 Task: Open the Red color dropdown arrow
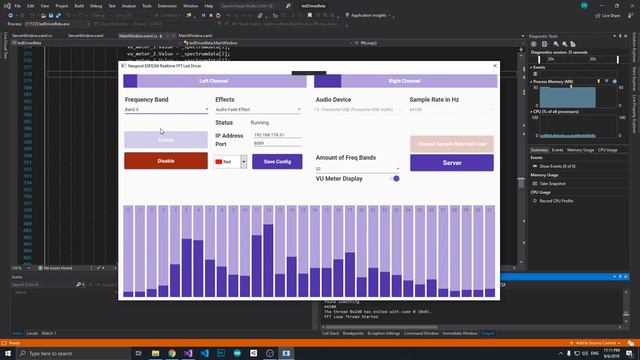(x=244, y=162)
